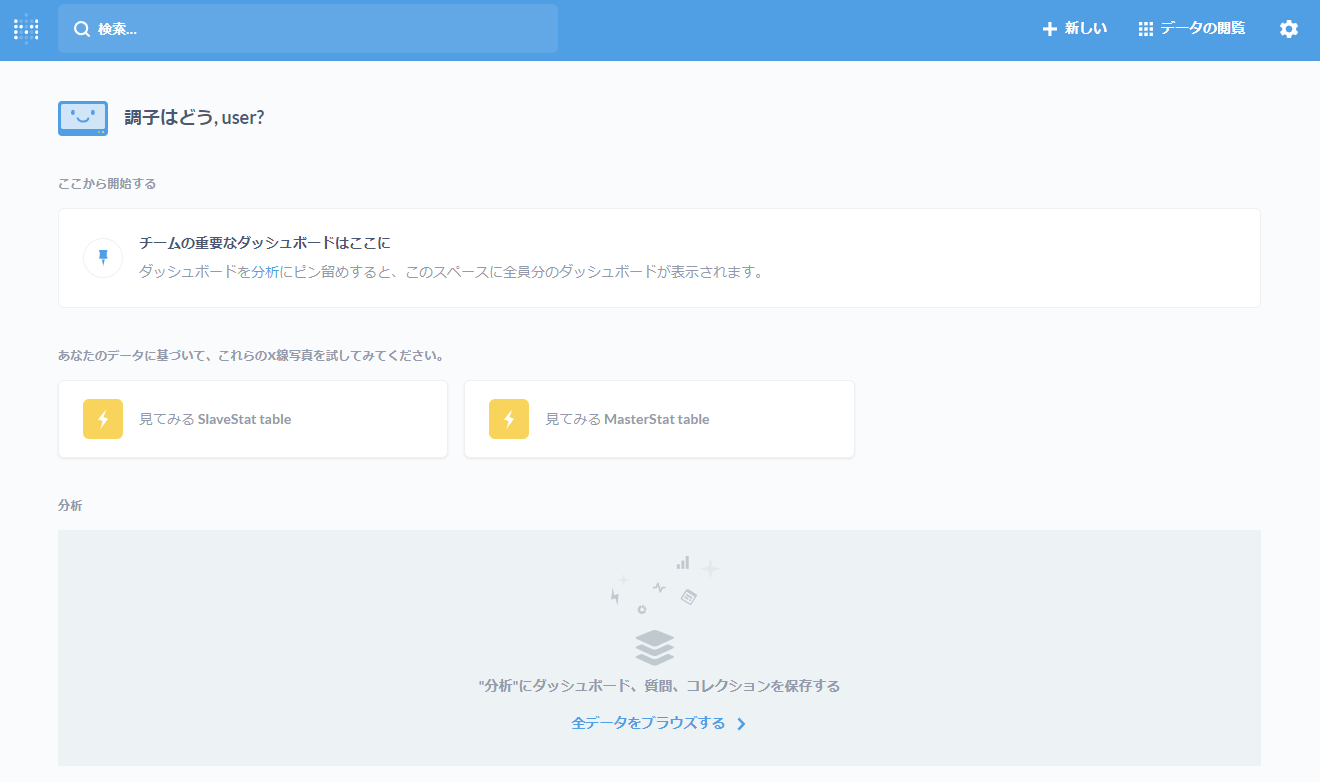This screenshot has width=1320, height=782.
Task: Click the Metabase logo icon
Action: pos(26,29)
